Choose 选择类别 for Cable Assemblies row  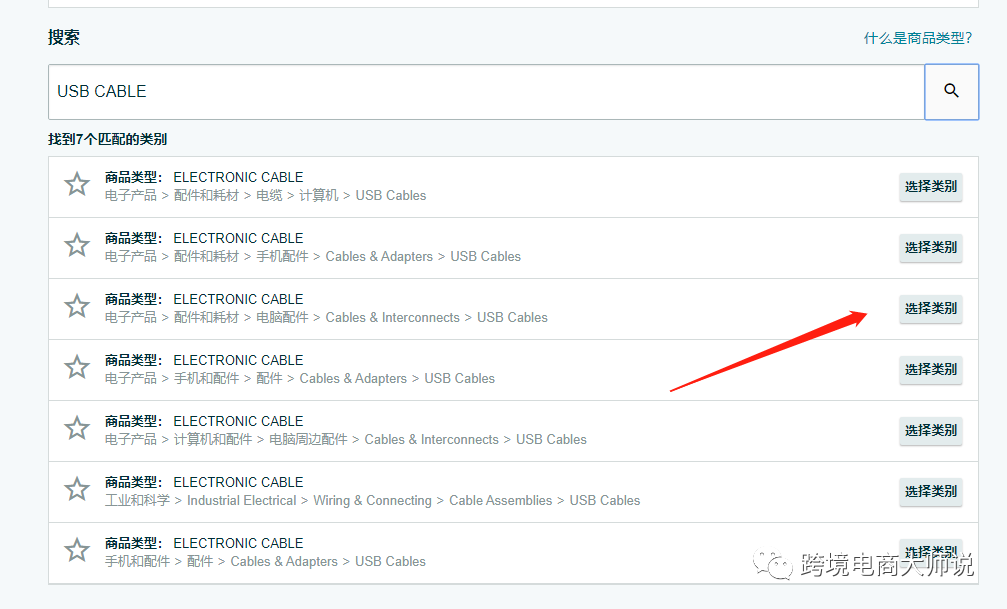coord(931,492)
